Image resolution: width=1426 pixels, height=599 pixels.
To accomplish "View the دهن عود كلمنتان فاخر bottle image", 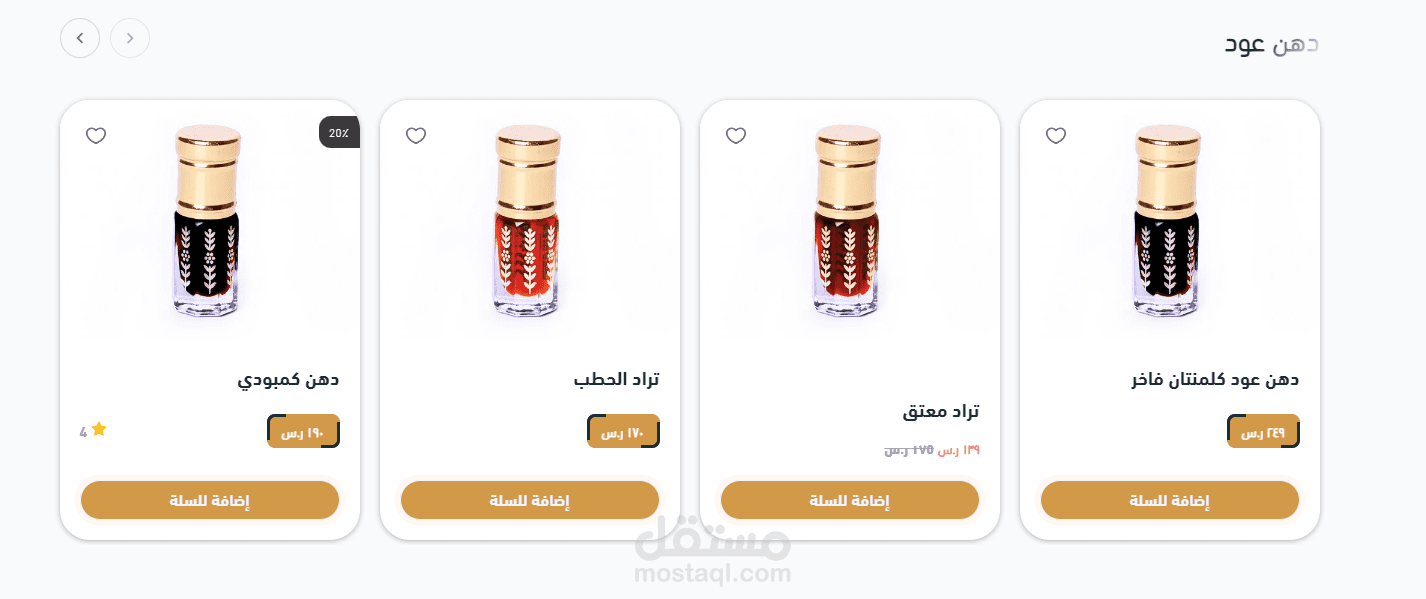I will (1168, 220).
